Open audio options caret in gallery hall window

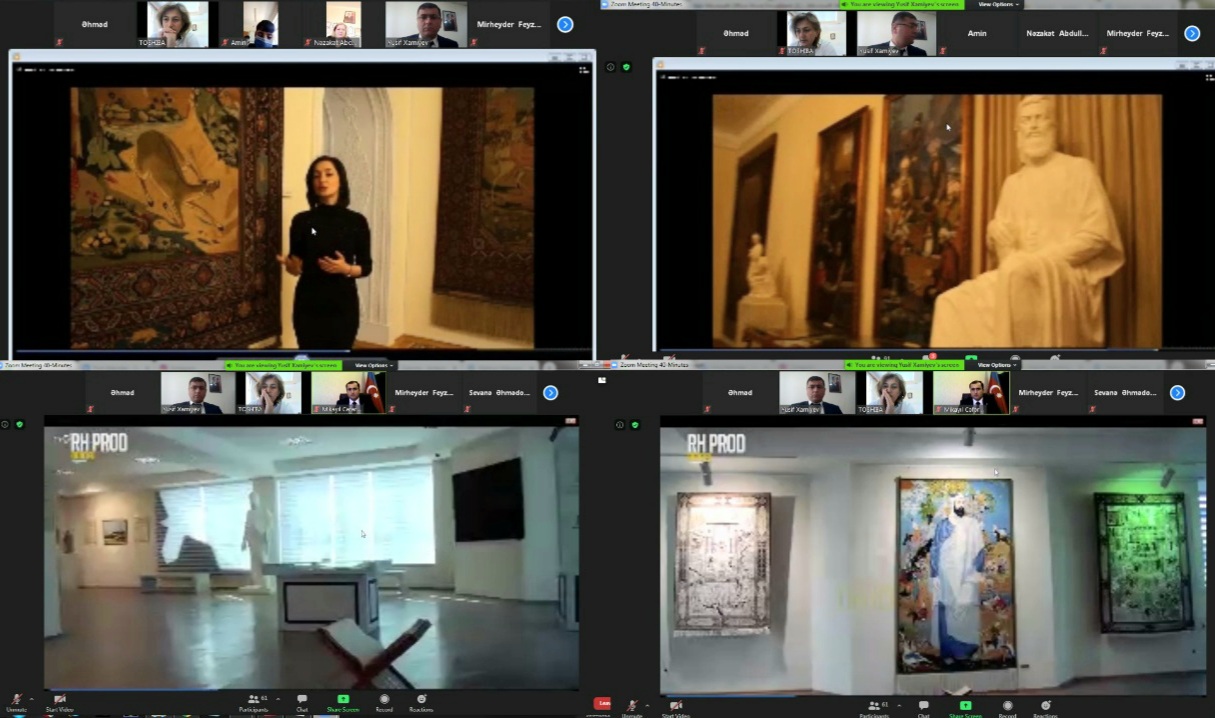click(31, 699)
